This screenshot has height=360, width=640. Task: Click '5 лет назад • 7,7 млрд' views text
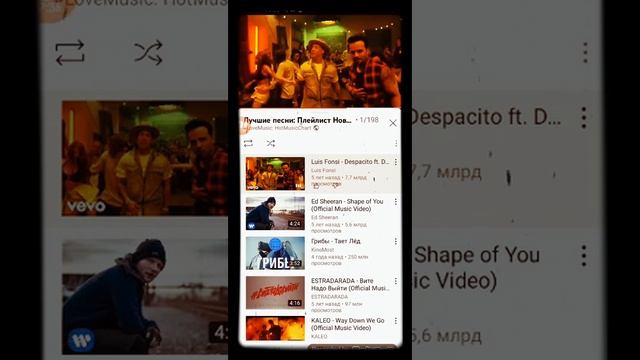[x=339, y=178]
